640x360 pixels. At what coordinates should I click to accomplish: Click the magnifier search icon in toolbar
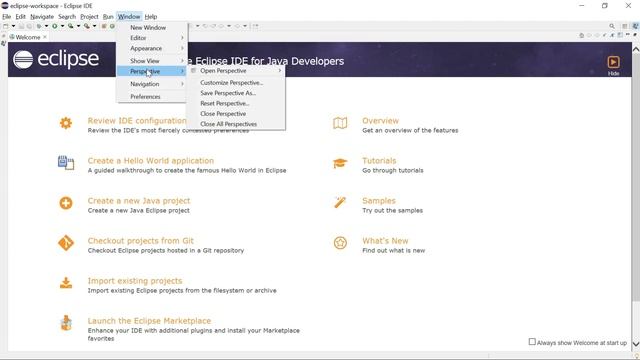click(x=612, y=26)
